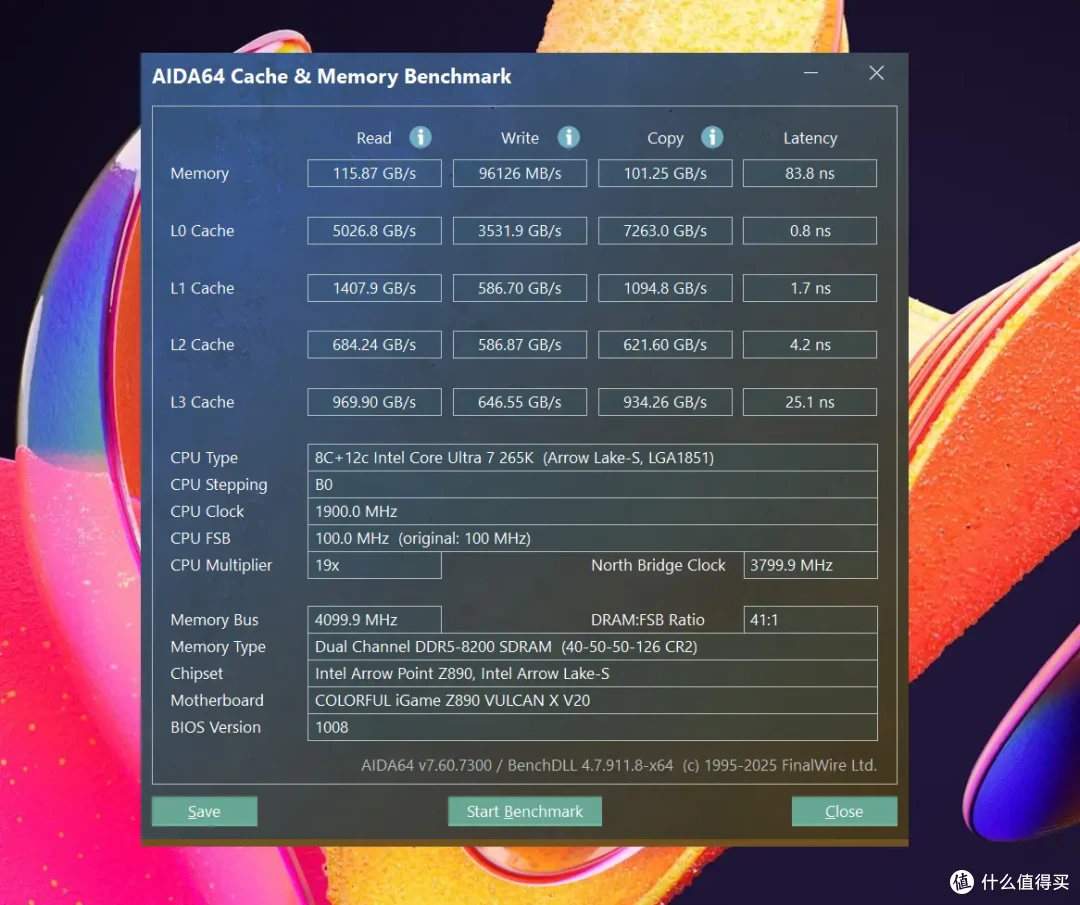The height and width of the screenshot is (905, 1080).
Task: Click L2 Cache Copy 621.60 GB/s
Action: point(665,344)
